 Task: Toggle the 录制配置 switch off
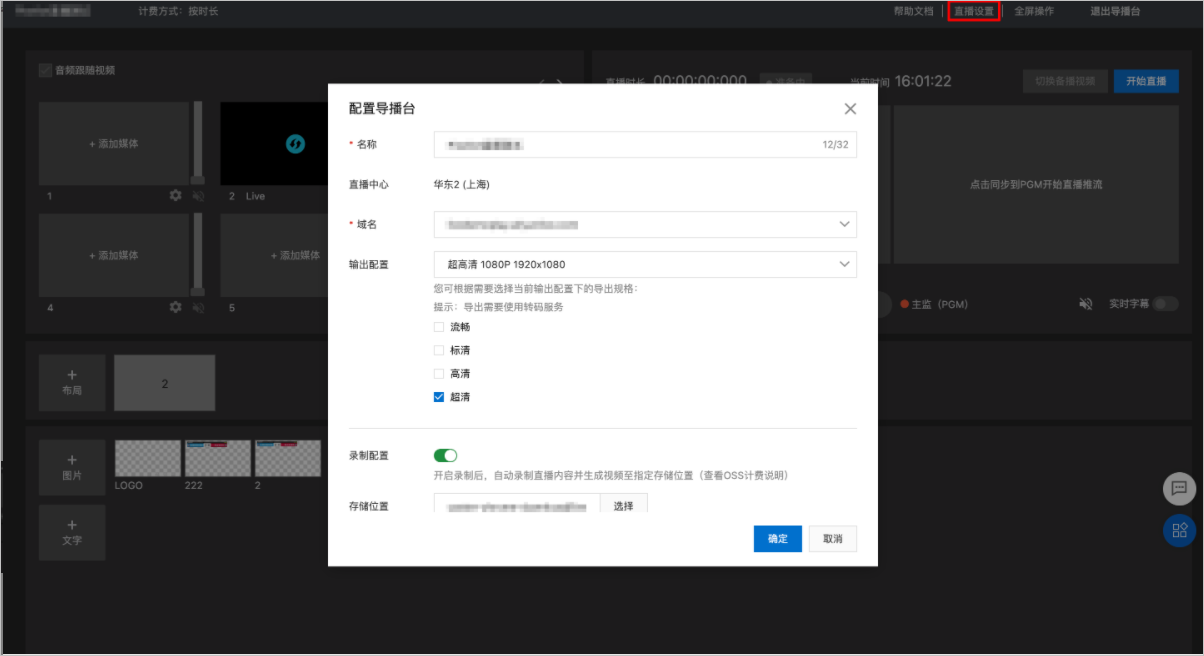[x=445, y=455]
